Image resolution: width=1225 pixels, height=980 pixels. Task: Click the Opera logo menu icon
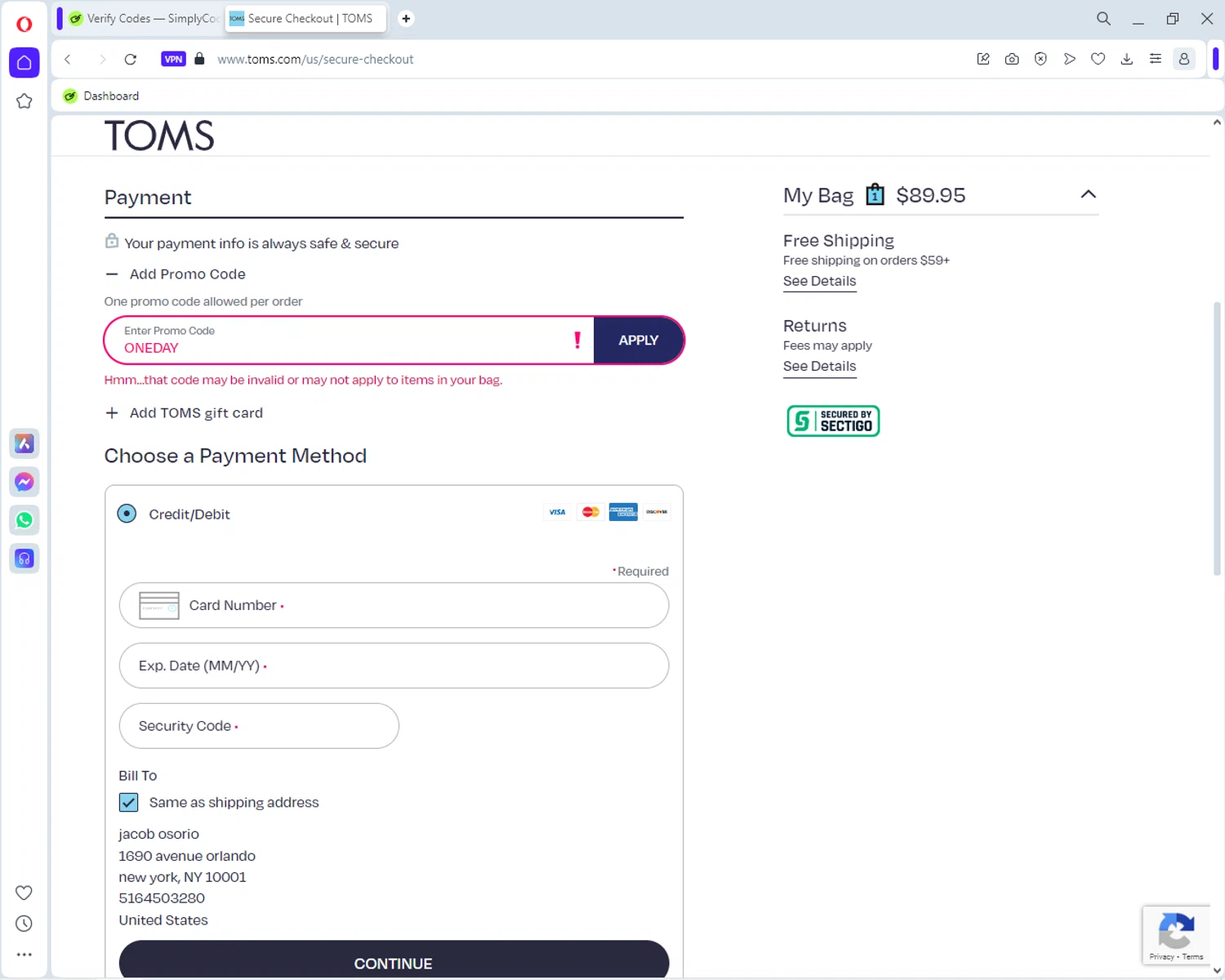(24, 24)
